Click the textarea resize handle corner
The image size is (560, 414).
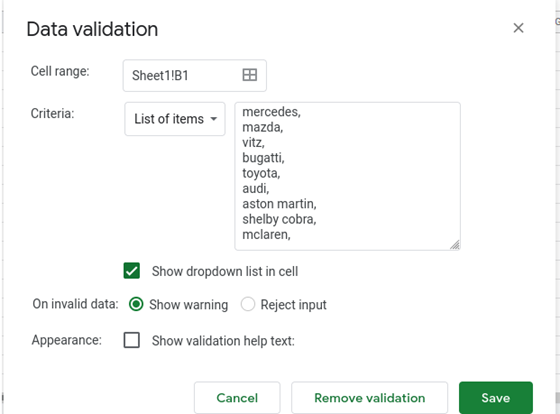pos(455,245)
